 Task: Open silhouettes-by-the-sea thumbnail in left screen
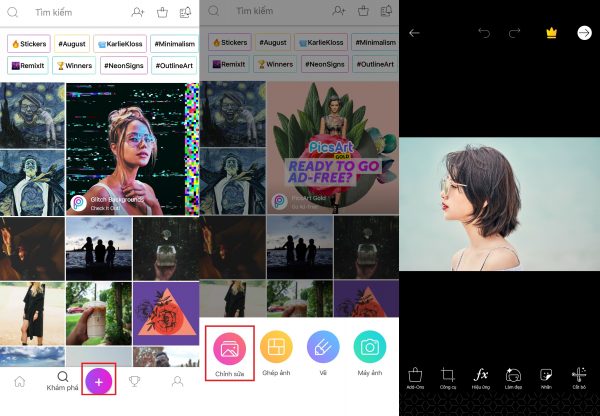(99, 249)
